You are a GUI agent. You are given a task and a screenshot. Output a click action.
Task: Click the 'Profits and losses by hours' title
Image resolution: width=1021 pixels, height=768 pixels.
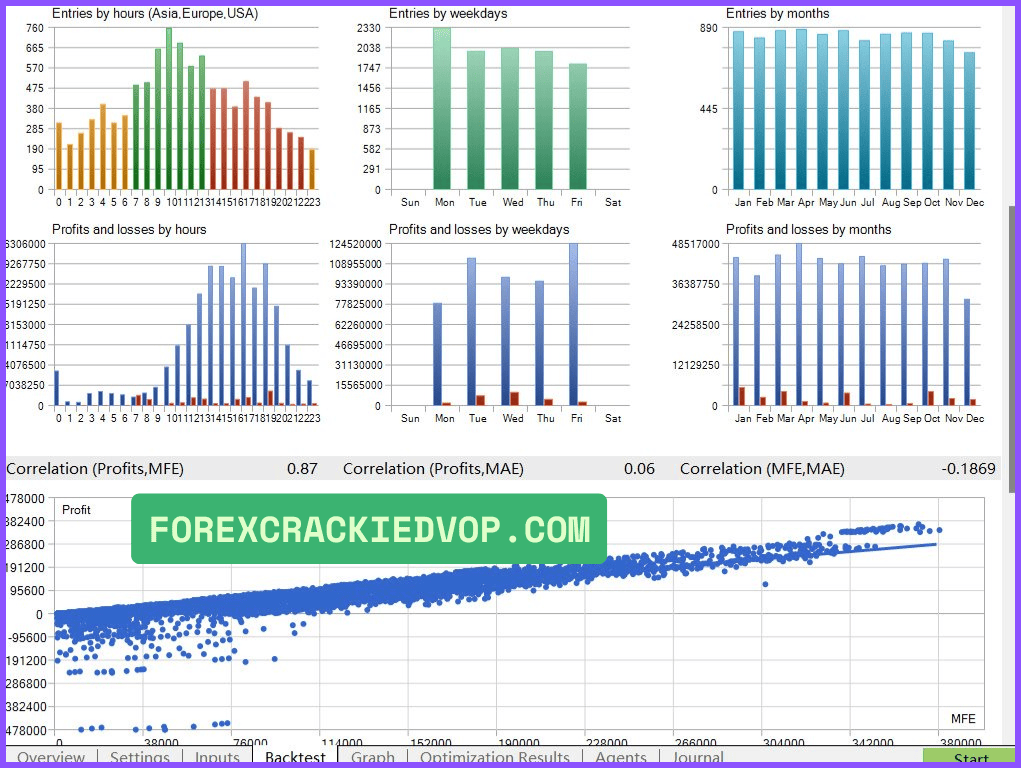(x=129, y=229)
